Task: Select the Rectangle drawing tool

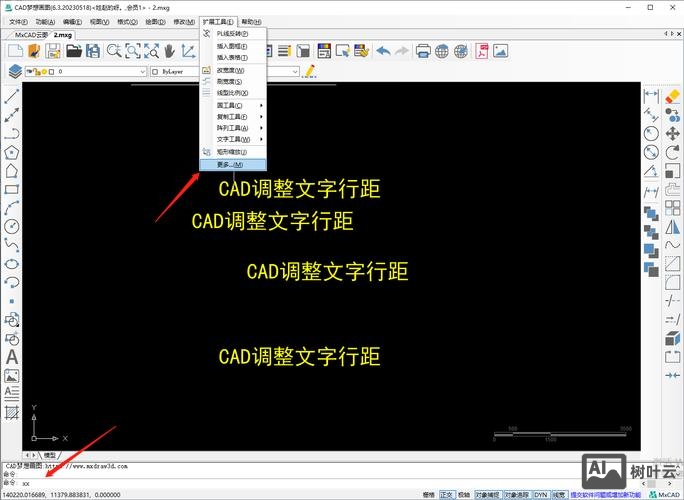Action: click(11, 189)
